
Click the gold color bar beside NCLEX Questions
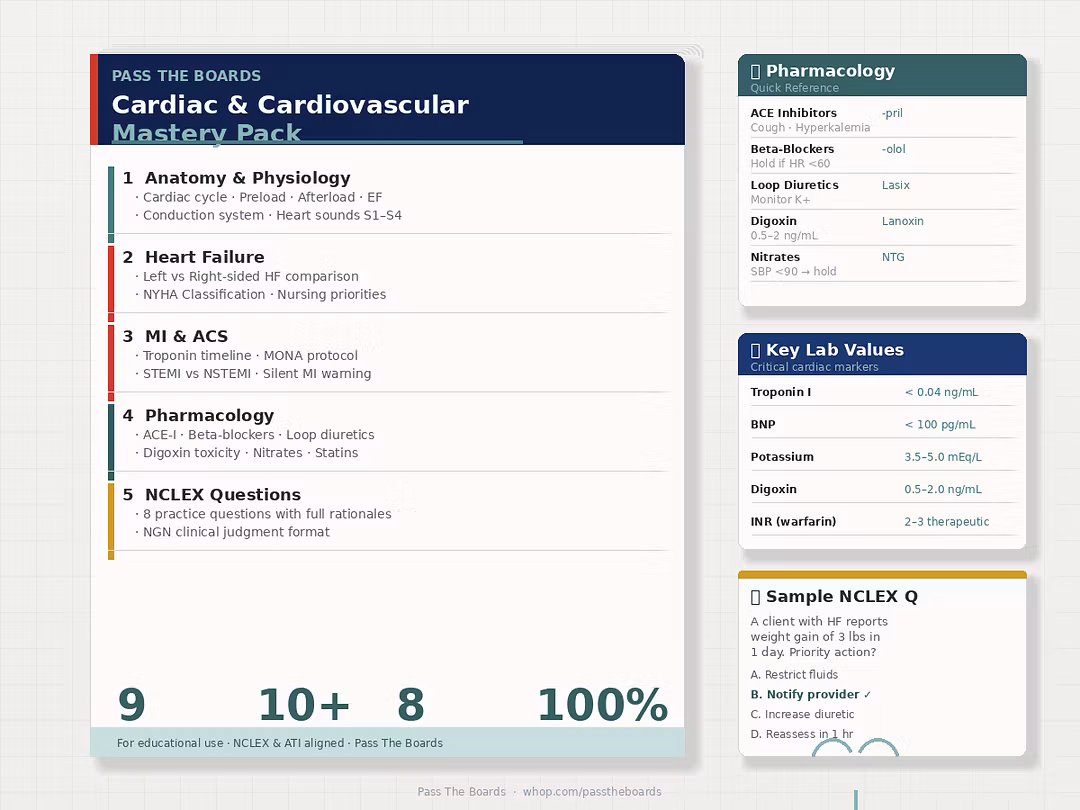[111, 521]
